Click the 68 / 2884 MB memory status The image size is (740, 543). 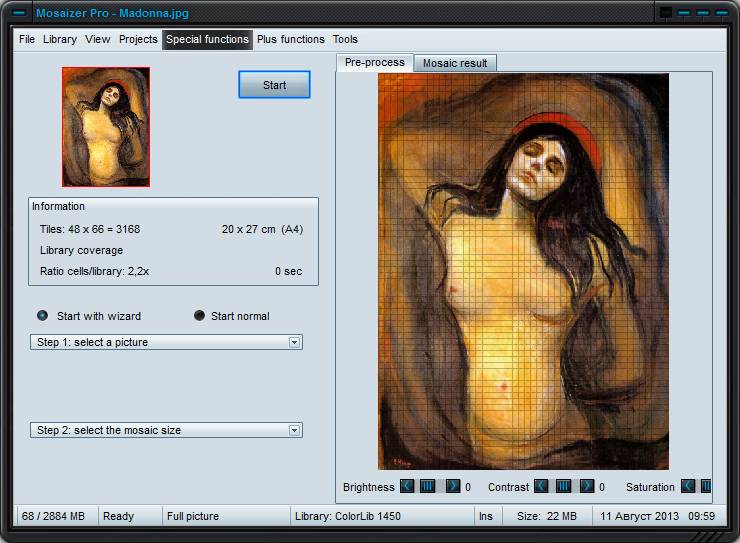(53, 516)
